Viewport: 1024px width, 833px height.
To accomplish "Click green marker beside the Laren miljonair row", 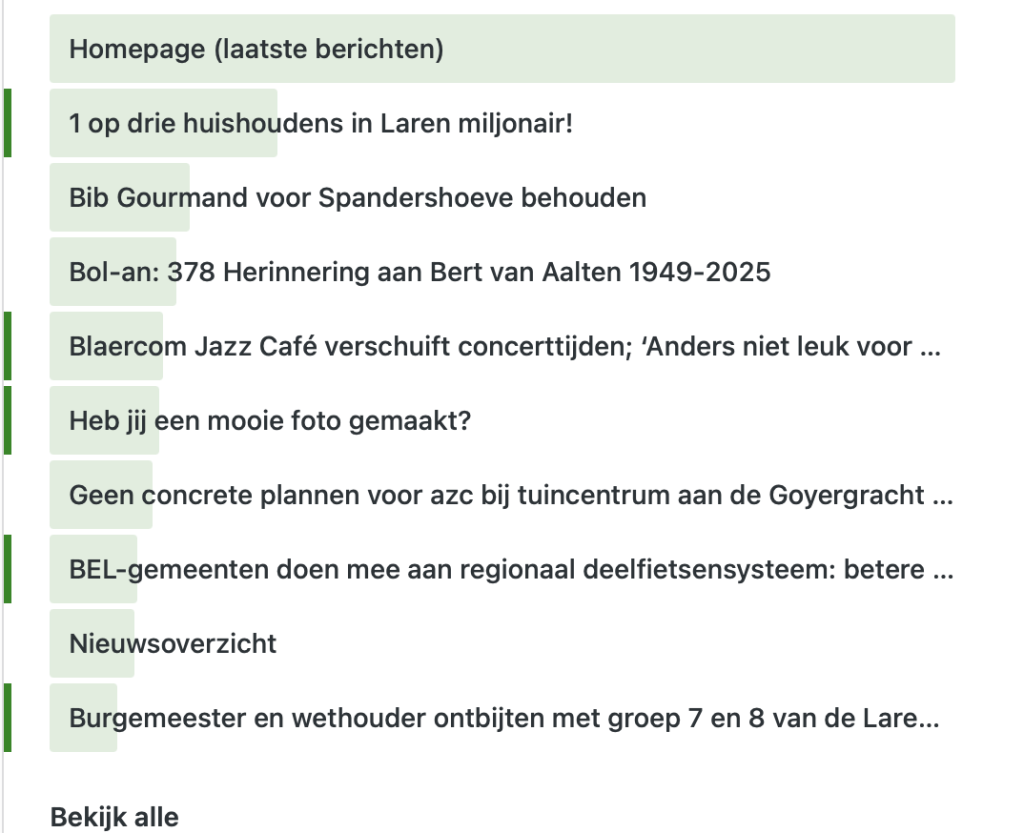I will coord(8,123).
